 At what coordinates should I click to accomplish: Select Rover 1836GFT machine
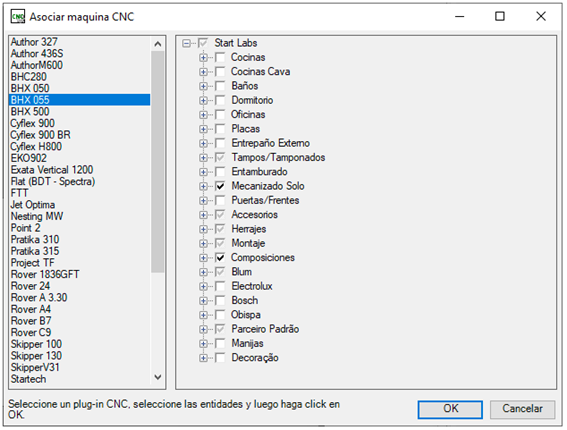click(x=80, y=274)
